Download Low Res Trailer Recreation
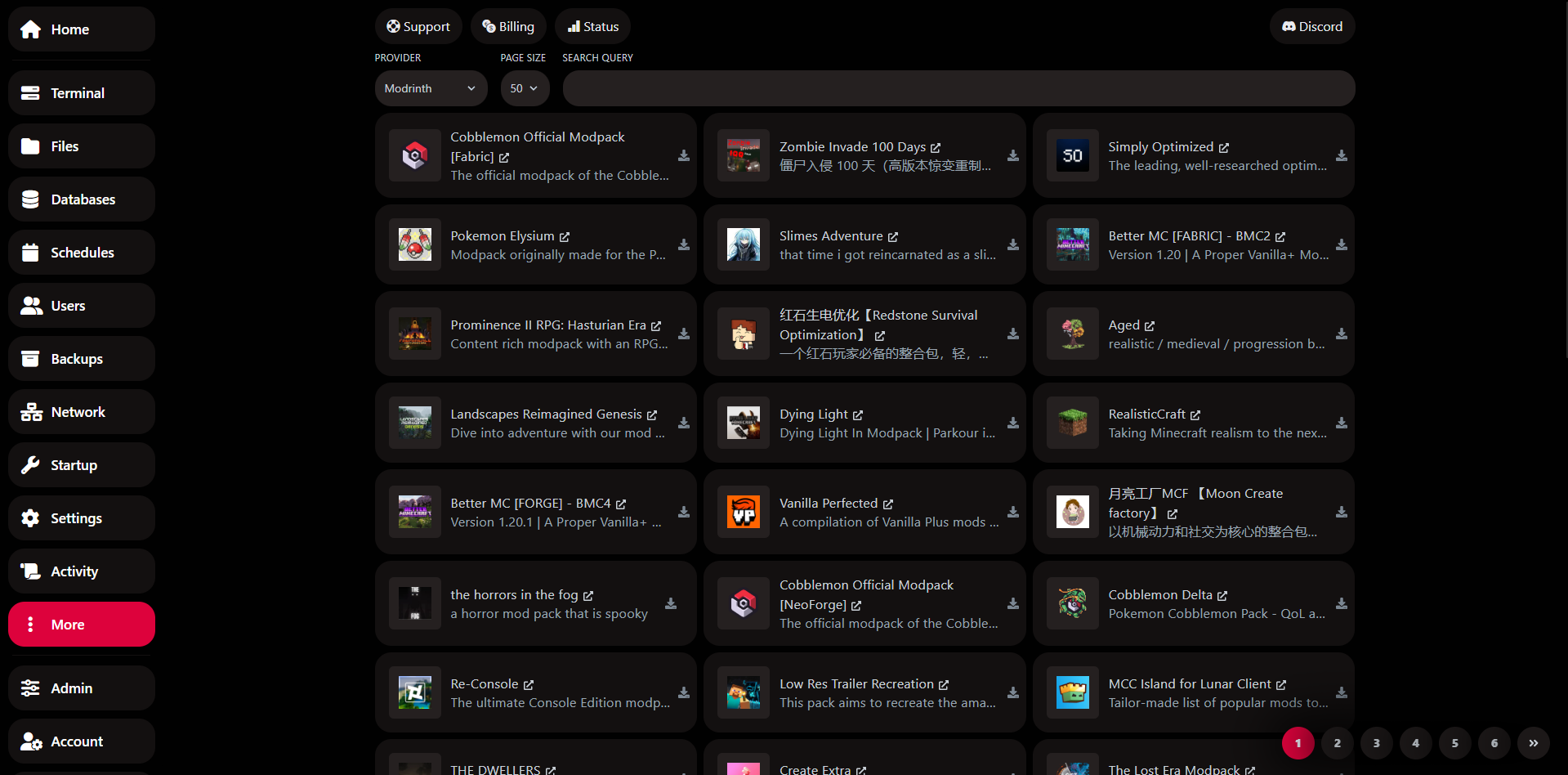This screenshot has width=1568, height=775. pos(1012,692)
